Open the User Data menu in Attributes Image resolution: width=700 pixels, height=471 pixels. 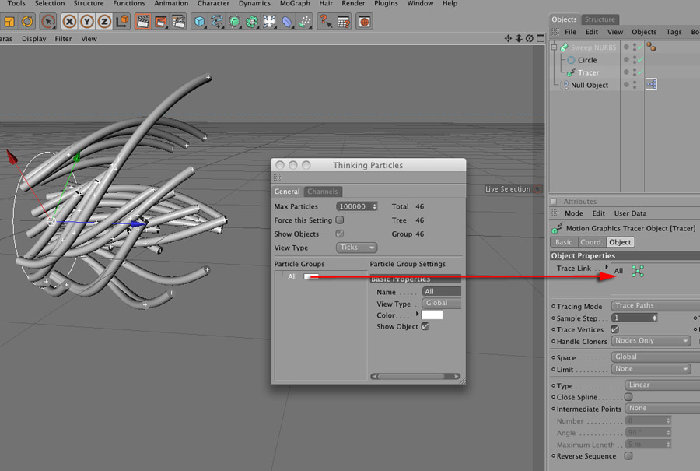(630, 213)
